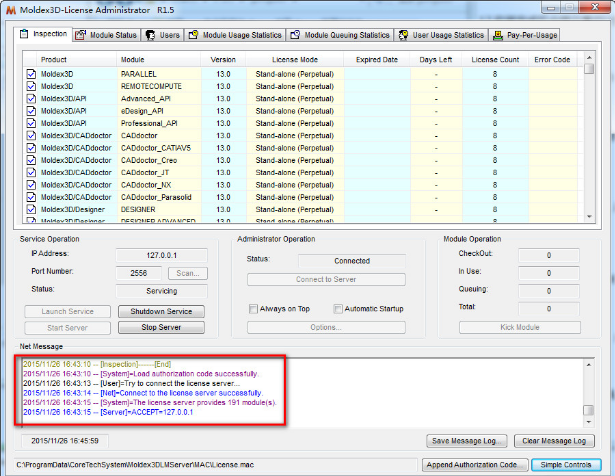Click the Error Code column header
Viewport: 615px width, 476px height.
[552, 60]
